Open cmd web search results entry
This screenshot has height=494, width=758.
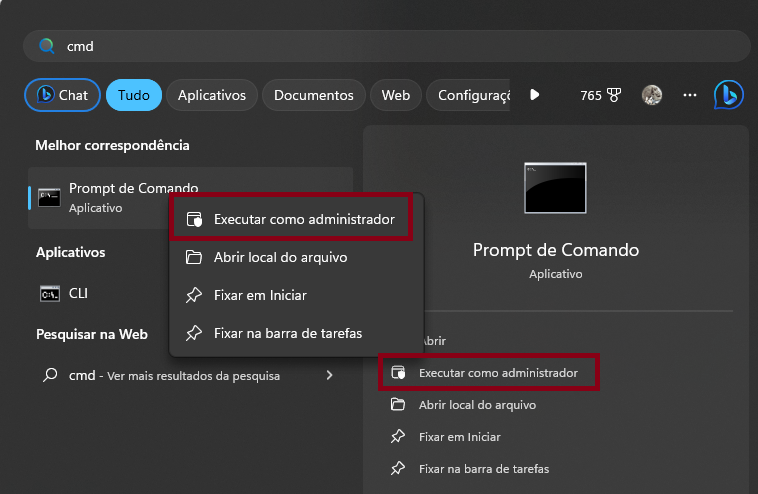[x=190, y=375]
